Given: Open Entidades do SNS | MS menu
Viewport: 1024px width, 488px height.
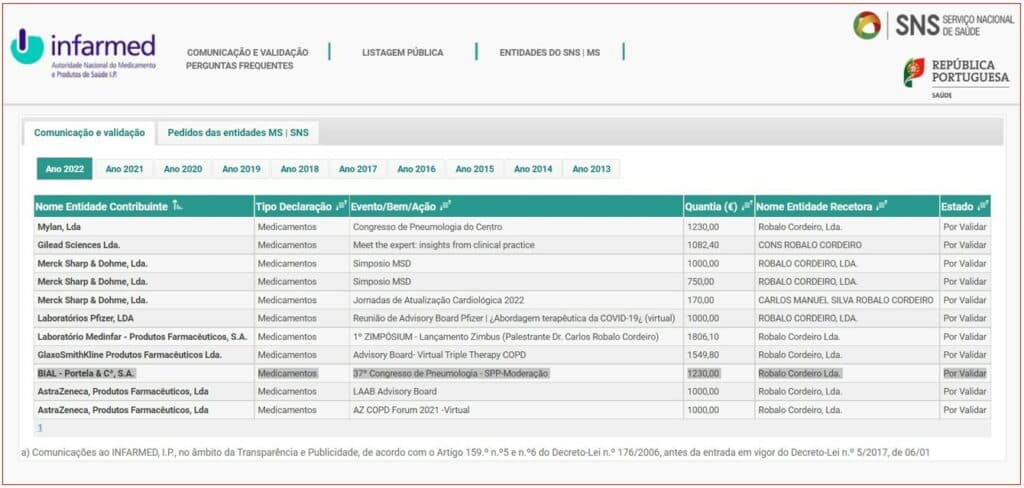Looking at the screenshot, I should (550, 52).
